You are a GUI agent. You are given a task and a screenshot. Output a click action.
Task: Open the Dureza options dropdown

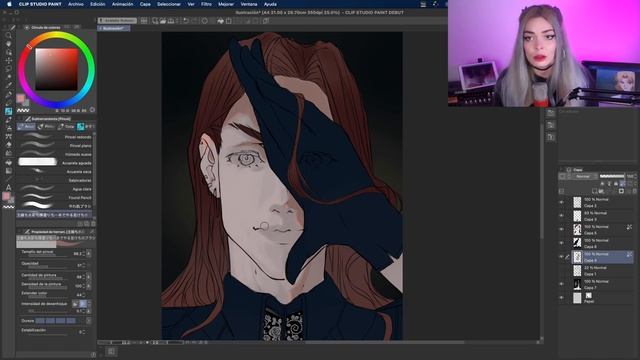pos(89,321)
